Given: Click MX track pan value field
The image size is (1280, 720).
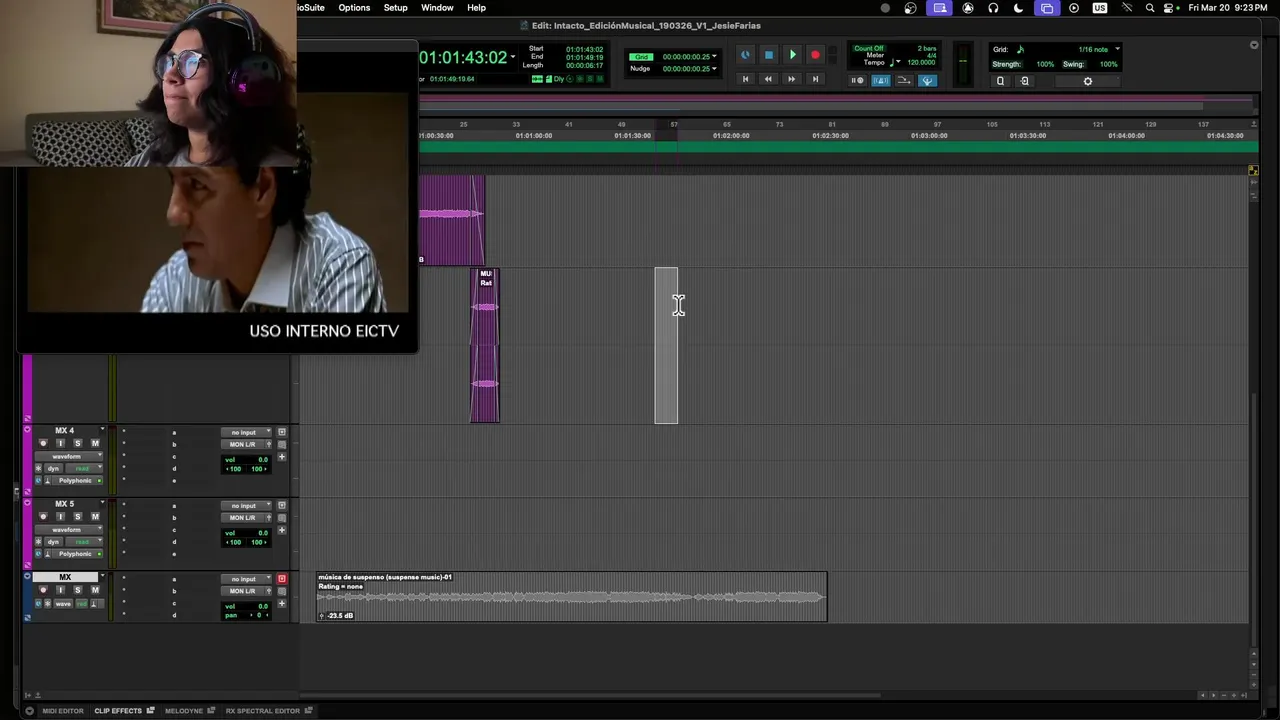Looking at the screenshot, I should coord(258,615).
